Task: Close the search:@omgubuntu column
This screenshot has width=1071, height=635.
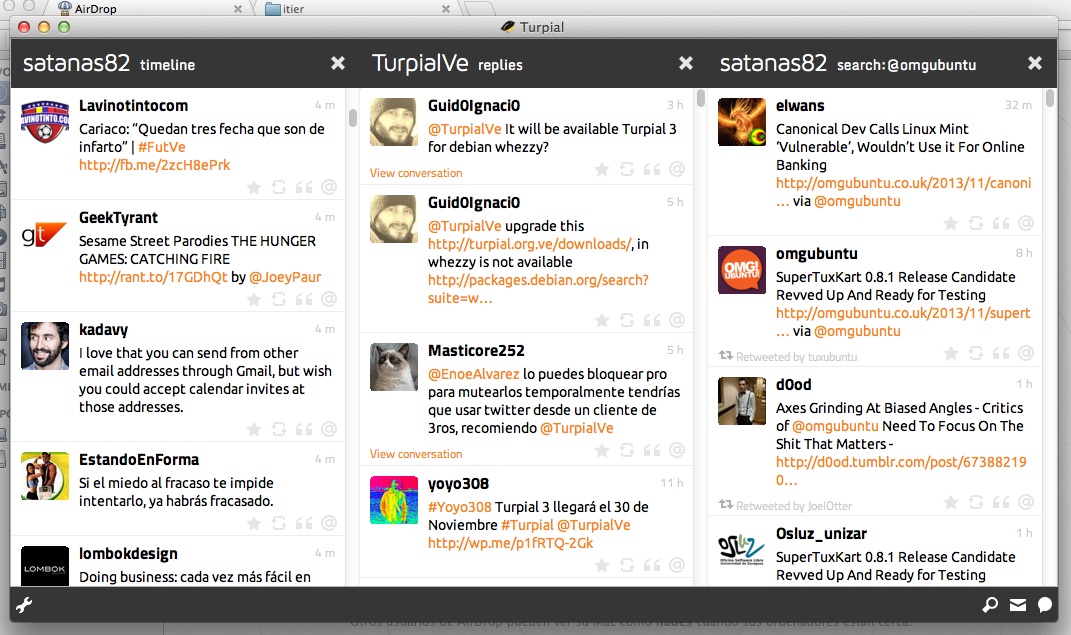Action: click(x=1035, y=63)
